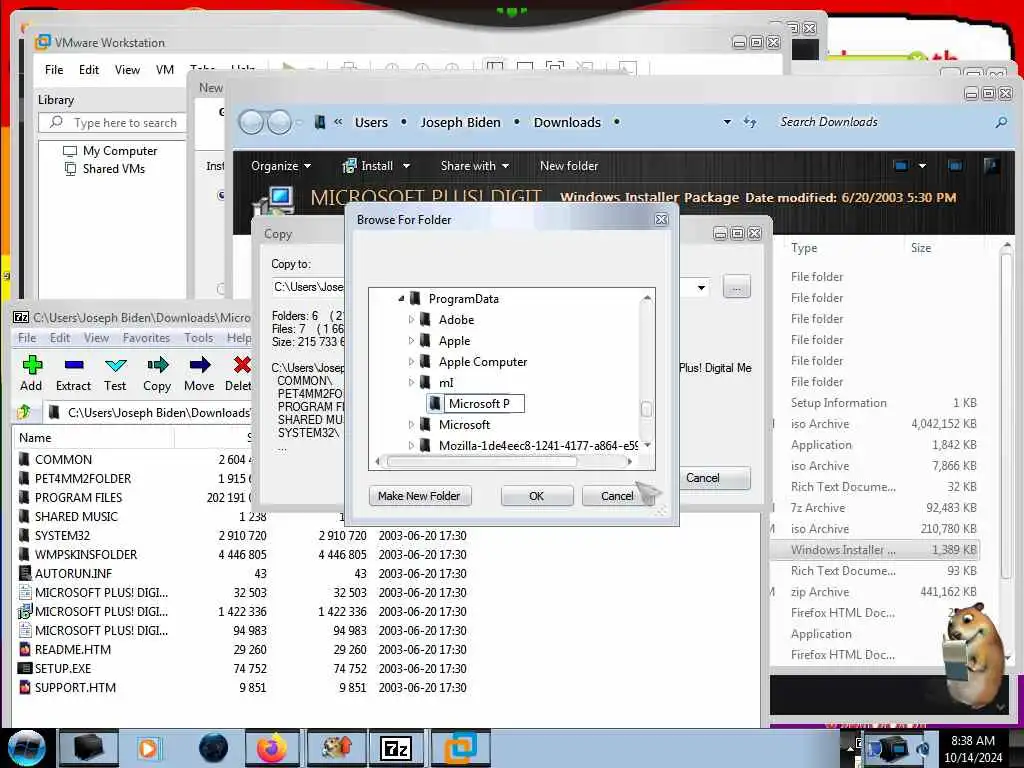Viewport: 1024px width, 768px height.
Task: Open the view options dropdown arrow
Action: [x=922, y=166]
